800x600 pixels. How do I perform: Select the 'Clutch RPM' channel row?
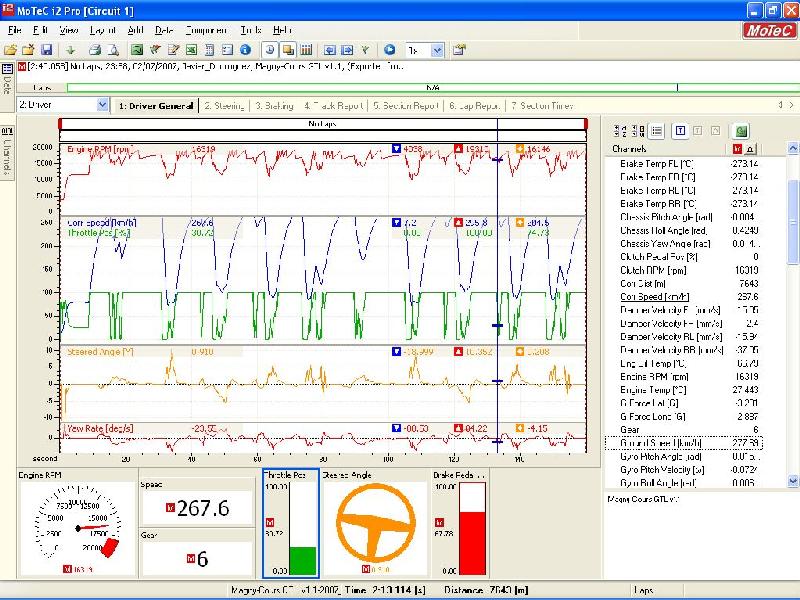[x=684, y=270]
